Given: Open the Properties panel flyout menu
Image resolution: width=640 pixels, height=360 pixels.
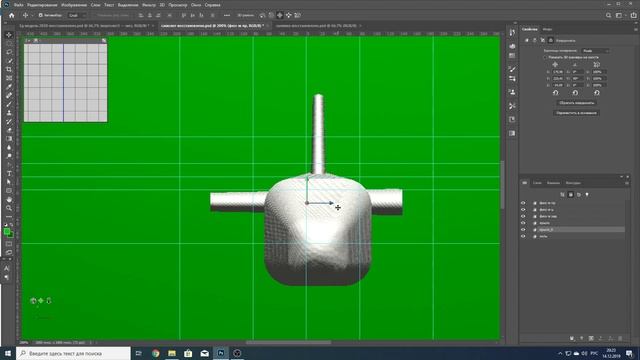Looking at the screenshot, I should (636, 29).
